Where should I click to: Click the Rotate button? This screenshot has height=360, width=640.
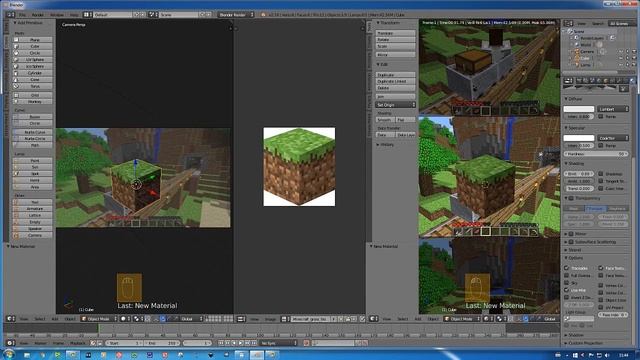pyautogui.click(x=395, y=40)
